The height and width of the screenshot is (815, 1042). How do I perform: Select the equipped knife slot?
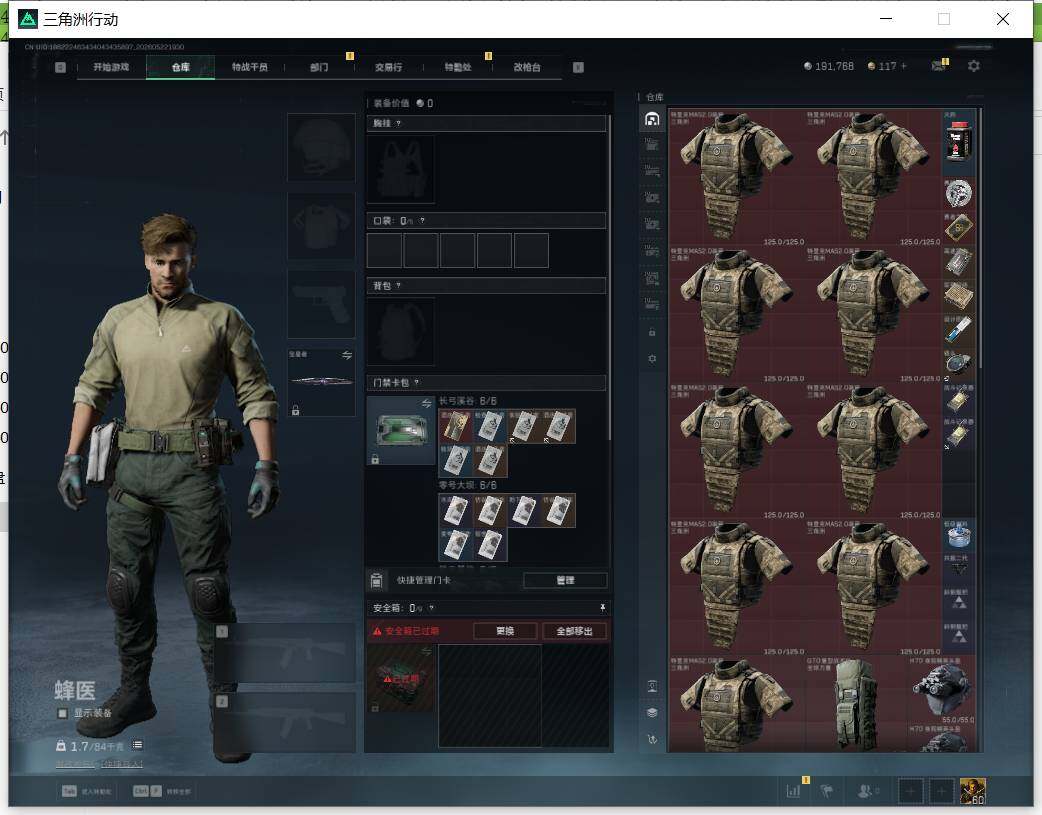(321, 382)
